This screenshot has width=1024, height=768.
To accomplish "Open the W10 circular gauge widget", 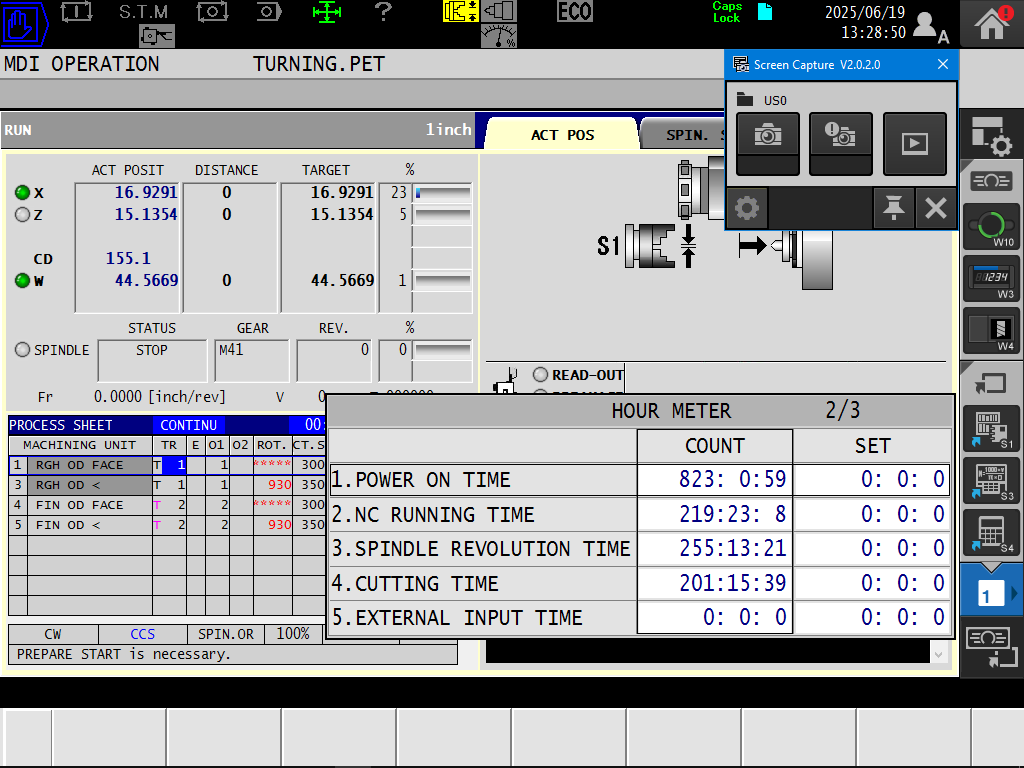I will 991,227.
